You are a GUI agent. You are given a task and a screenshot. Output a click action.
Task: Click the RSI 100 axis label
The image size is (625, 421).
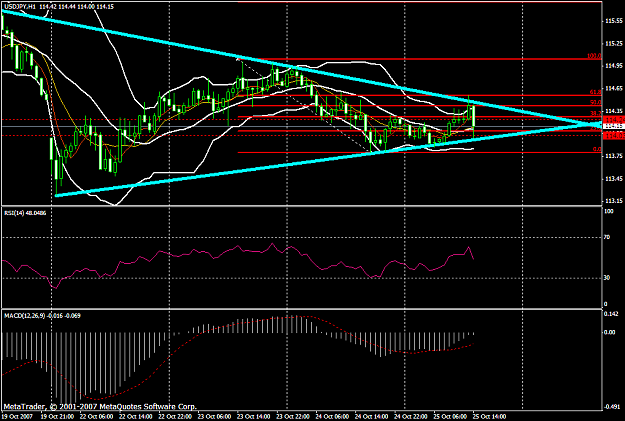pyautogui.click(x=609, y=211)
